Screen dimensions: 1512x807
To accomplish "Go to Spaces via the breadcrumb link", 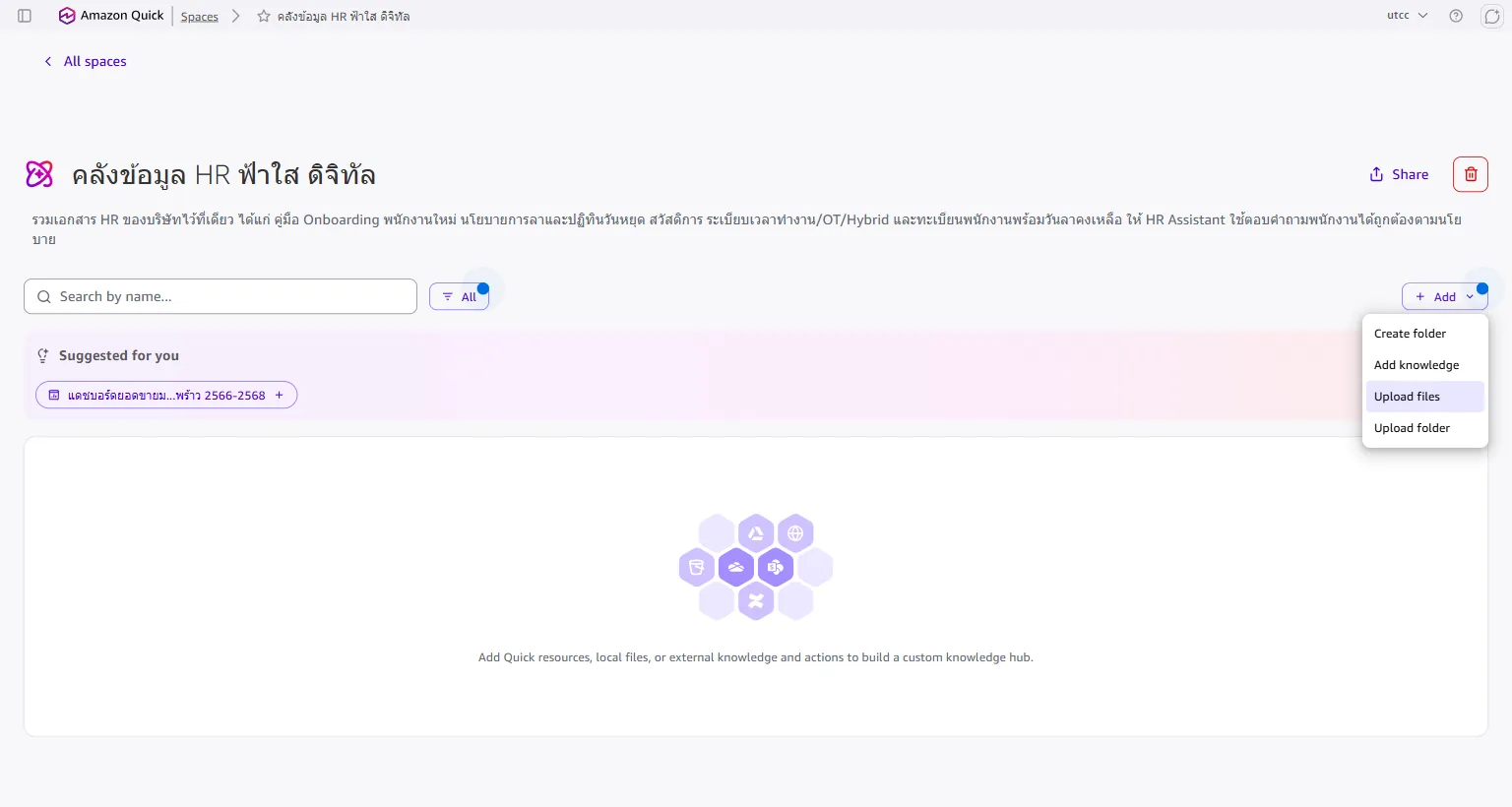I will click(x=200, y=17).
